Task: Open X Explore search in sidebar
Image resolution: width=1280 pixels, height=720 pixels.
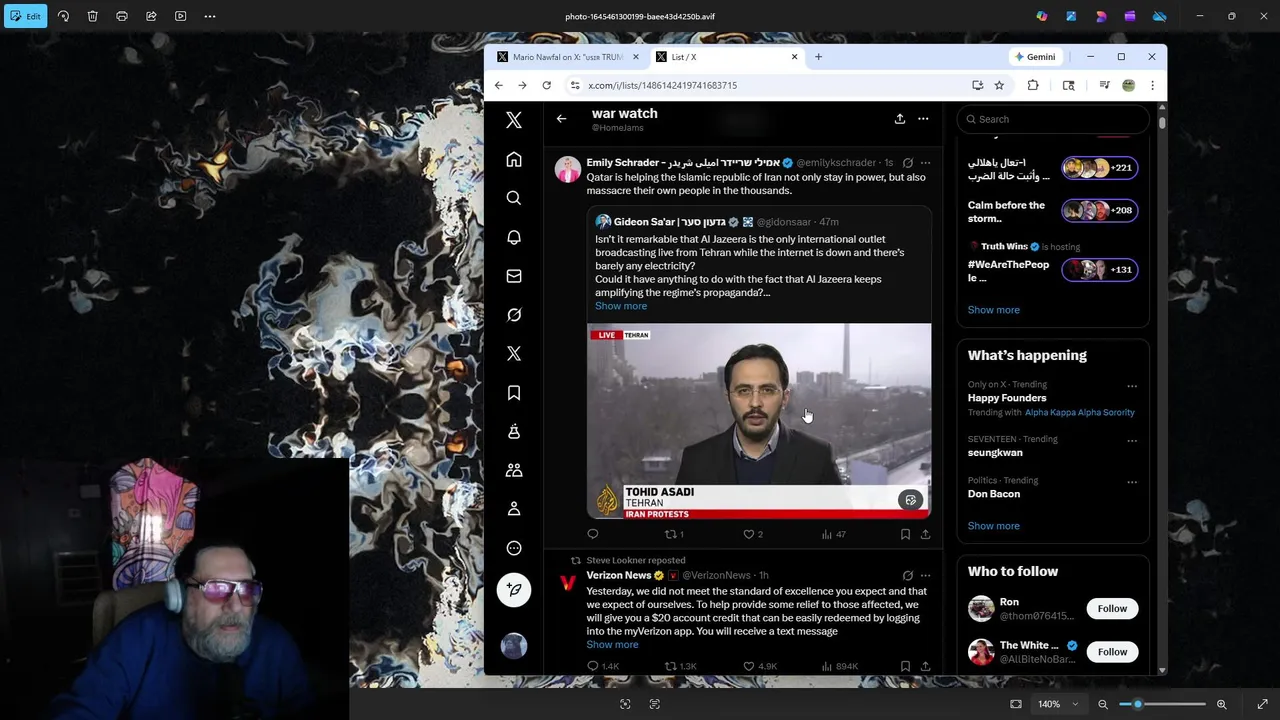Action: (514, 198)
